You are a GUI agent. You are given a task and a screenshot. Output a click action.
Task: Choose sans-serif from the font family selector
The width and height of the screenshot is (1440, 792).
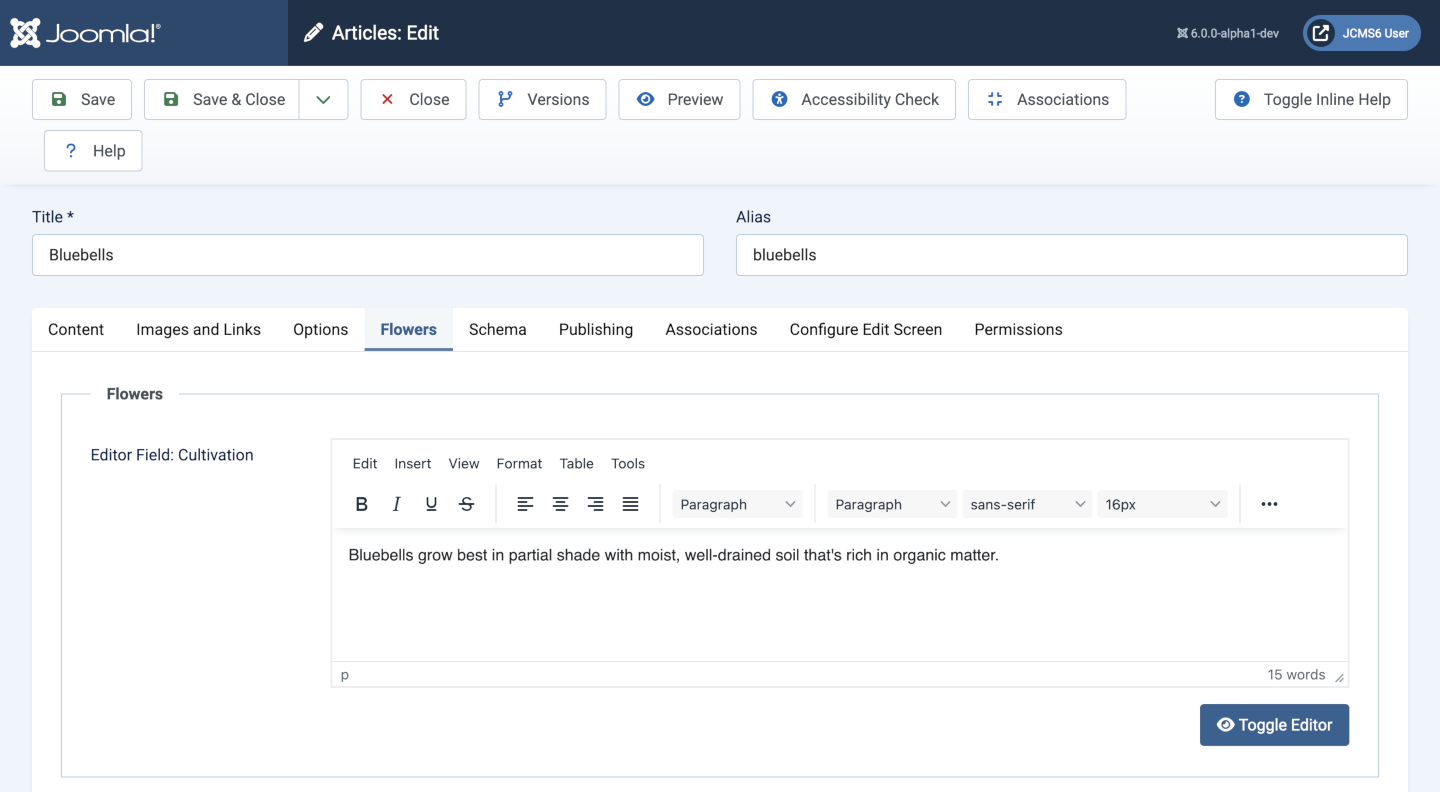pos(1026,504)
